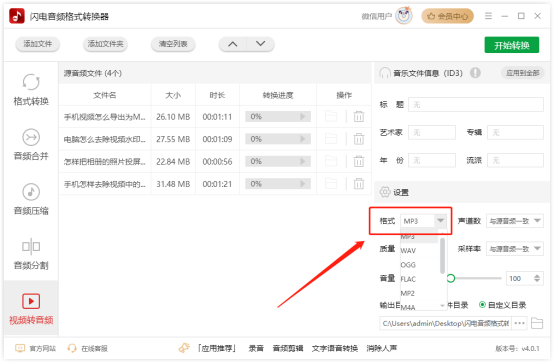Open the 文字语音转换 text-to-speech link
The height and width of the screenshot is (363, 554).
[335, 349]
